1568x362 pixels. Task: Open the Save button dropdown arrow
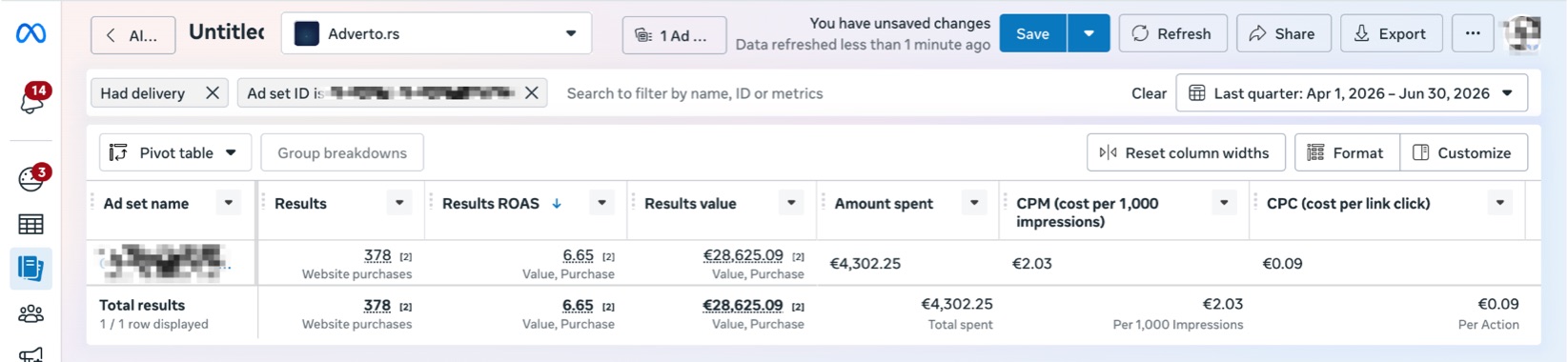pyautogui.click(x=1089, y=33)
